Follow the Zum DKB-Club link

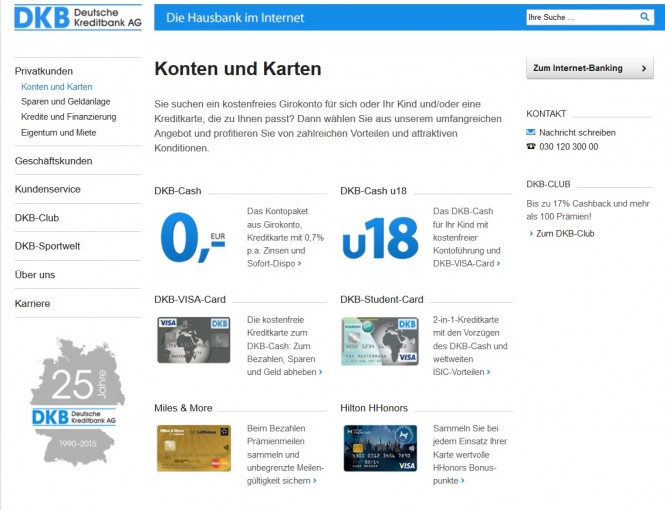pos(565,234)
